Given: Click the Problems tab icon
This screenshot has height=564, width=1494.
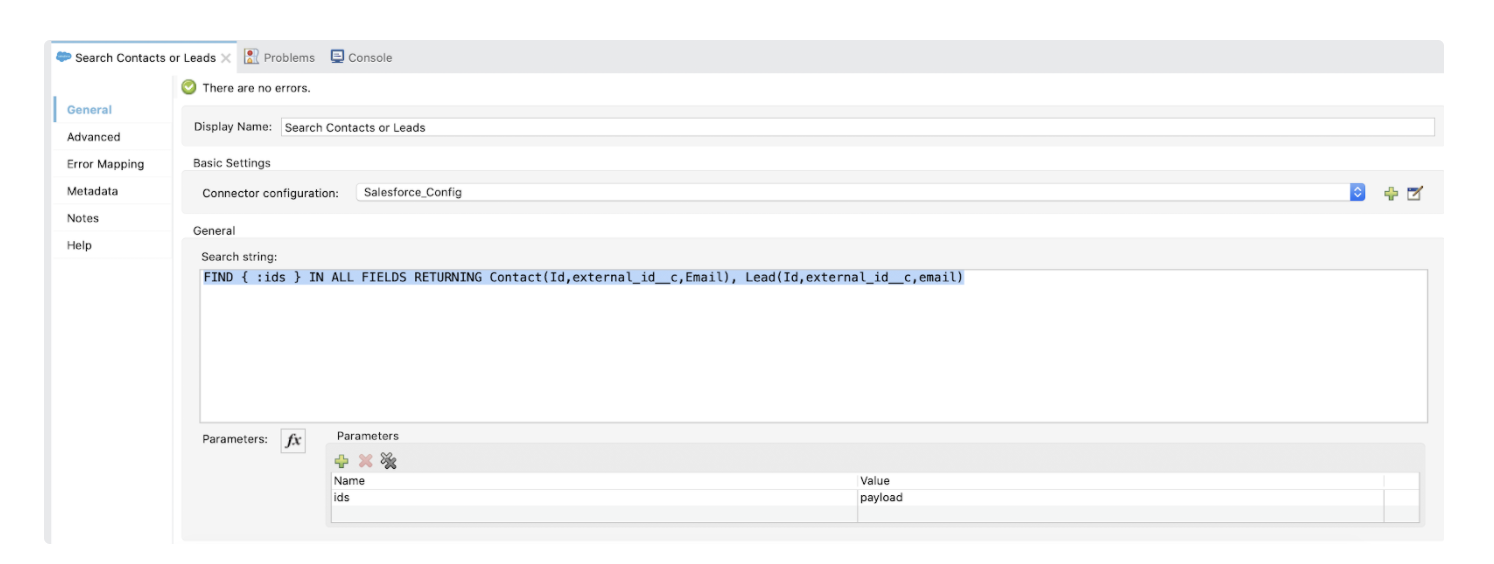Looking at the screenshot, I should (252, 57).
